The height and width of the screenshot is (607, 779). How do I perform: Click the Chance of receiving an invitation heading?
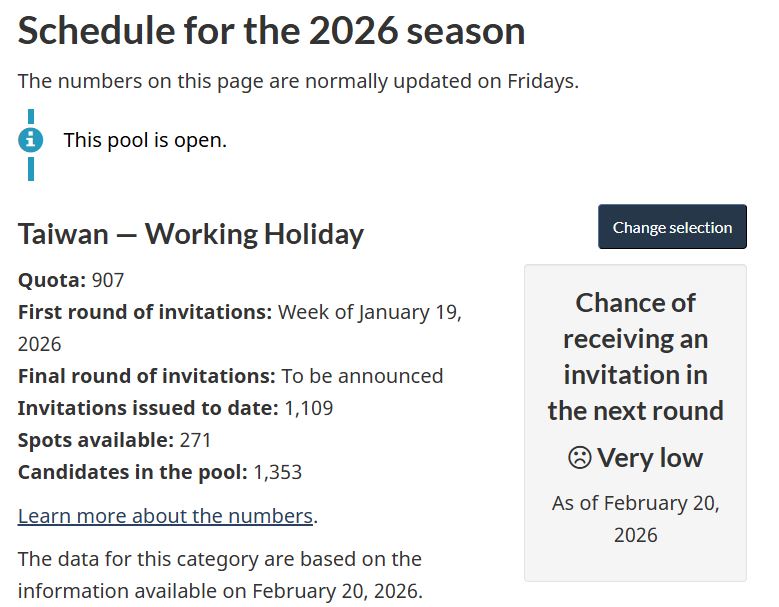click(635, 356)
